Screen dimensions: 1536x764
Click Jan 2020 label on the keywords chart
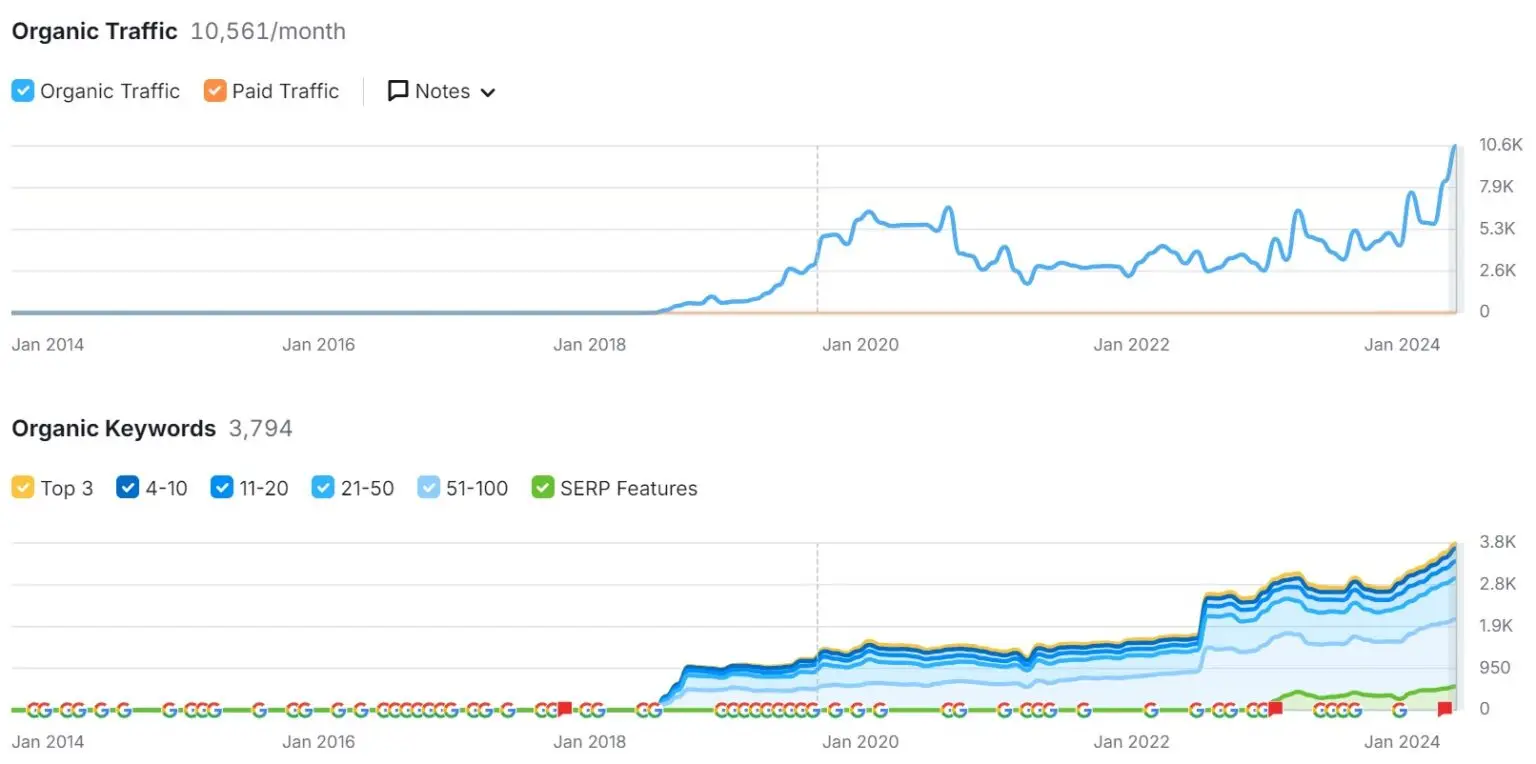[860, 742]
